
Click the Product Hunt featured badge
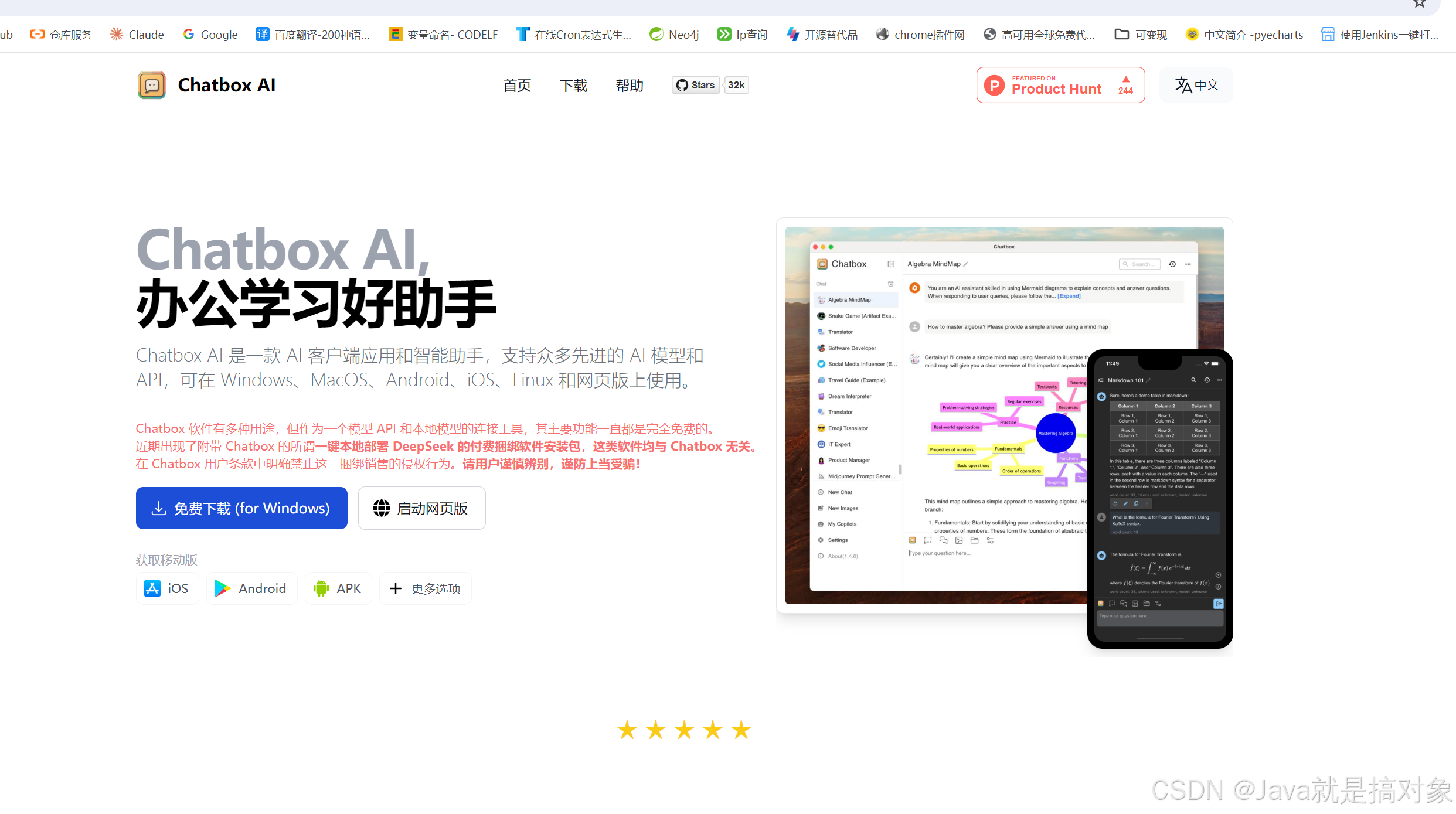coord(1060,86)
